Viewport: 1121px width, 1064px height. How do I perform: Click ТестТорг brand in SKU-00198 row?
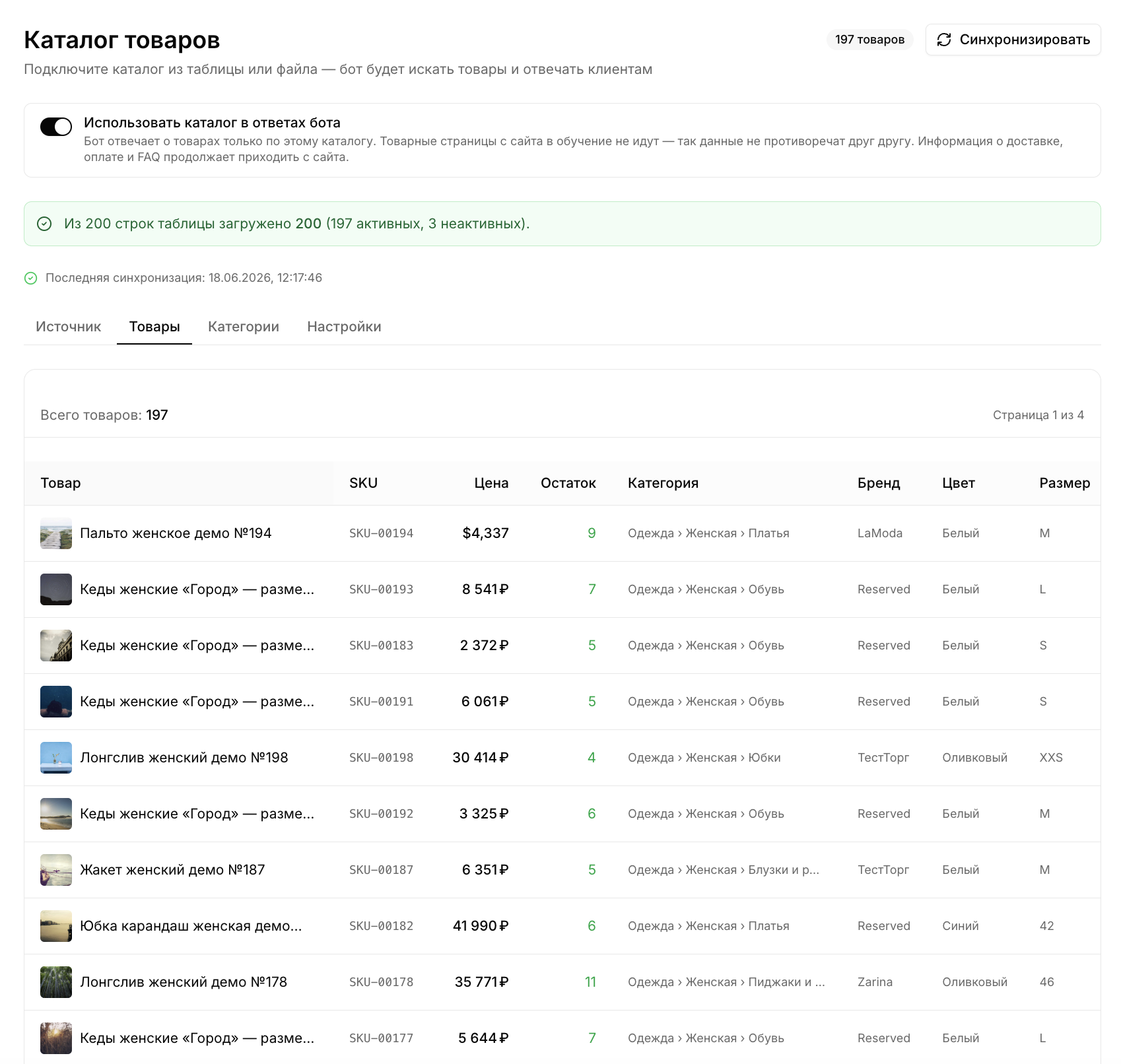(883, 758)
